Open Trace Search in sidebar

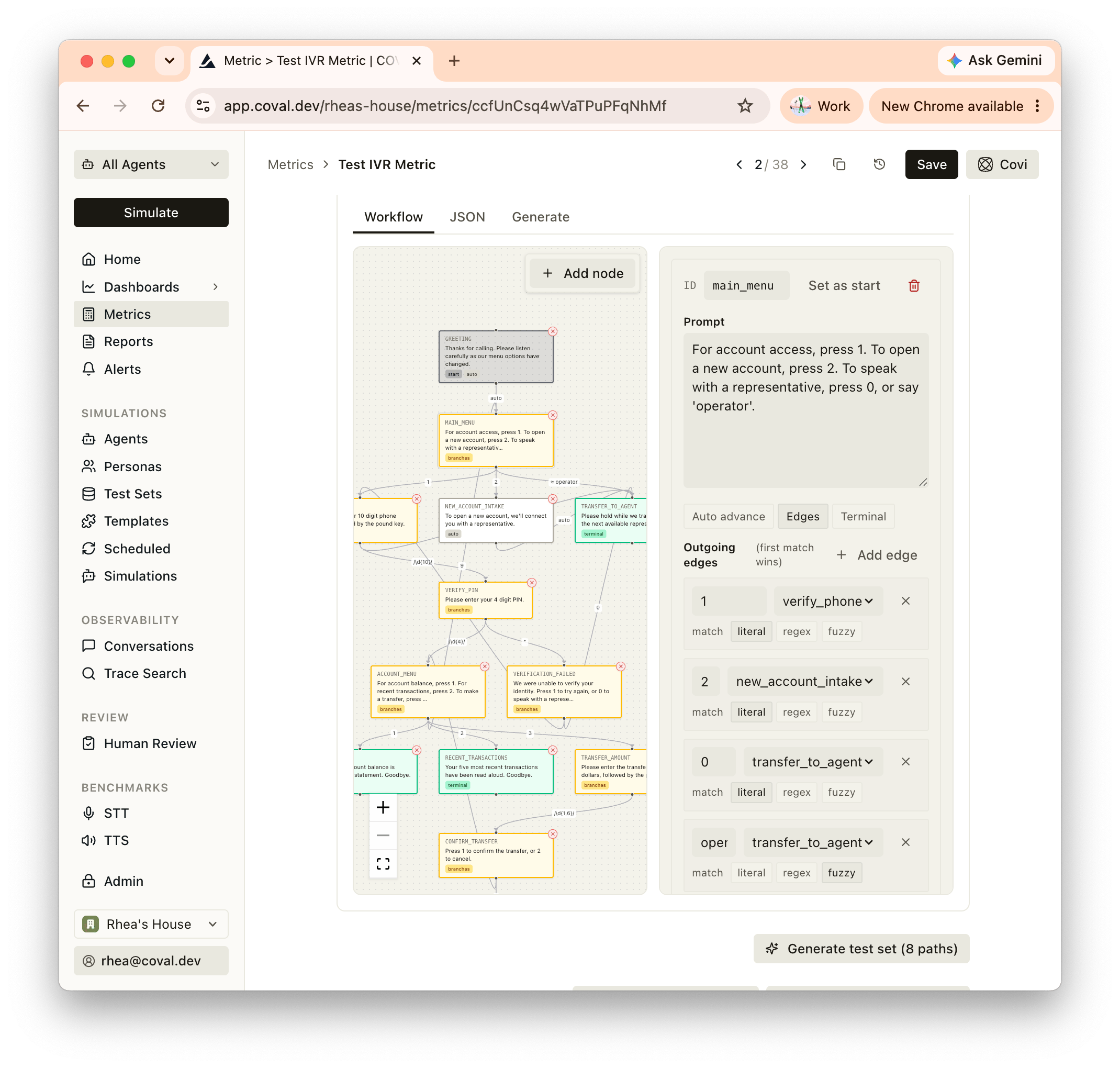pyautogui.click(x=151, y=673)
